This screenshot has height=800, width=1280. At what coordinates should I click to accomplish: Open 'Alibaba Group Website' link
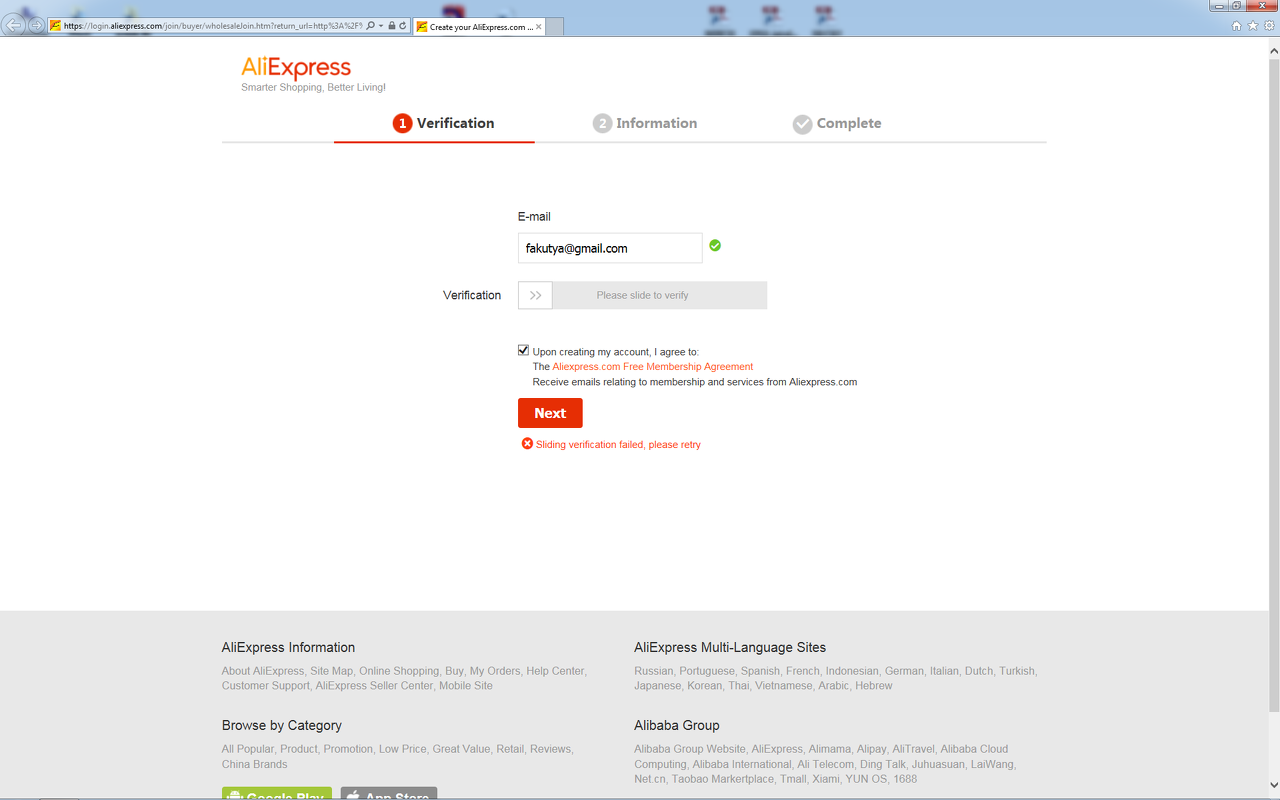click(x=690, y=749)
